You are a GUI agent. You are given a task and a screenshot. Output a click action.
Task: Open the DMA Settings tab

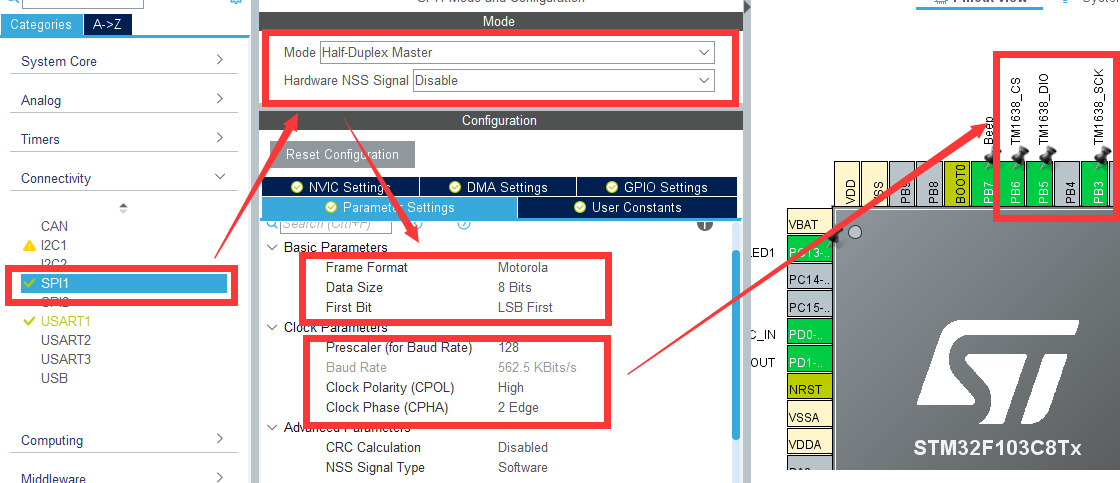pyautogui.click(x=498, y=187)
